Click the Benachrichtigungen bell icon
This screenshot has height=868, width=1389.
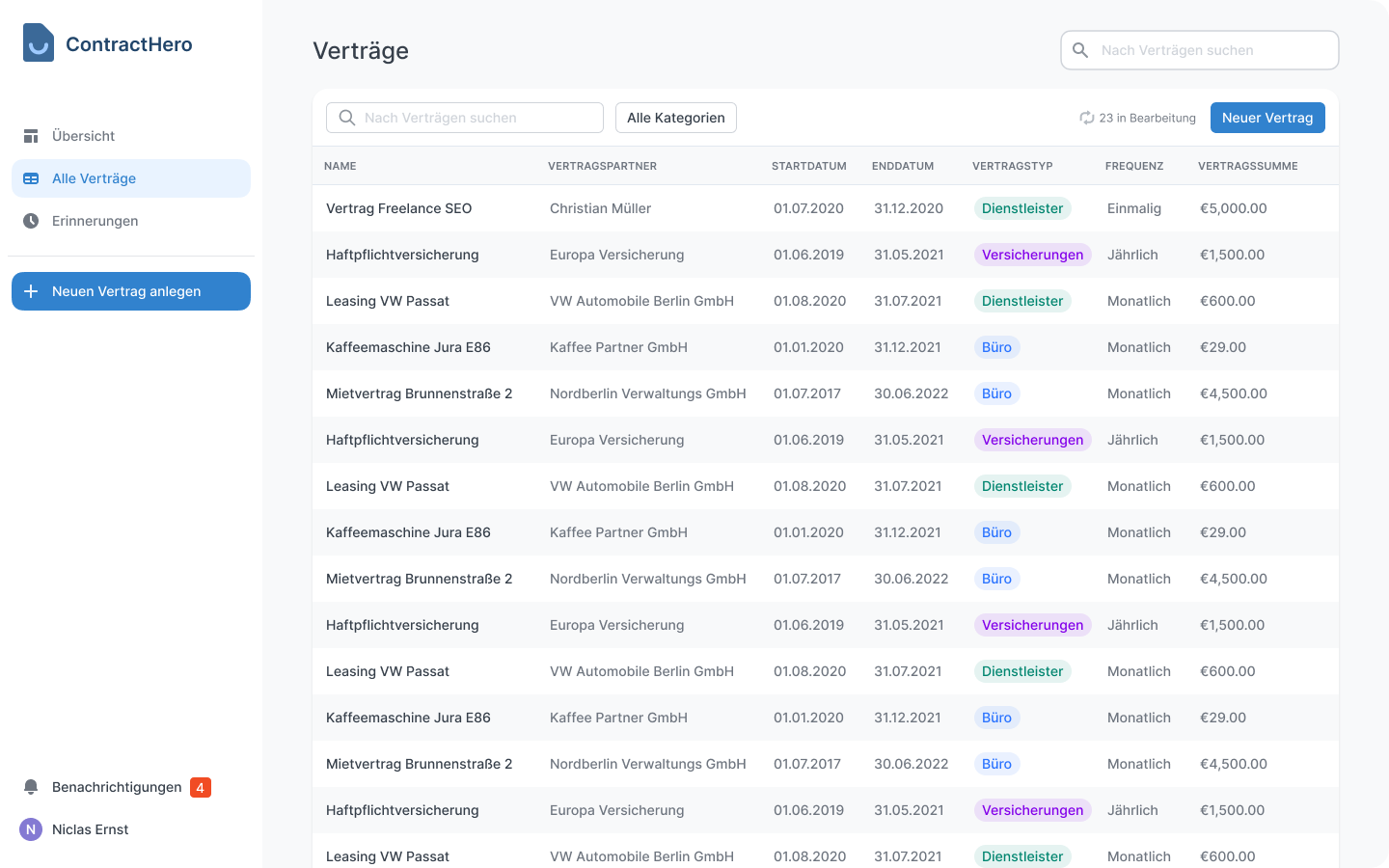(31, 787)
